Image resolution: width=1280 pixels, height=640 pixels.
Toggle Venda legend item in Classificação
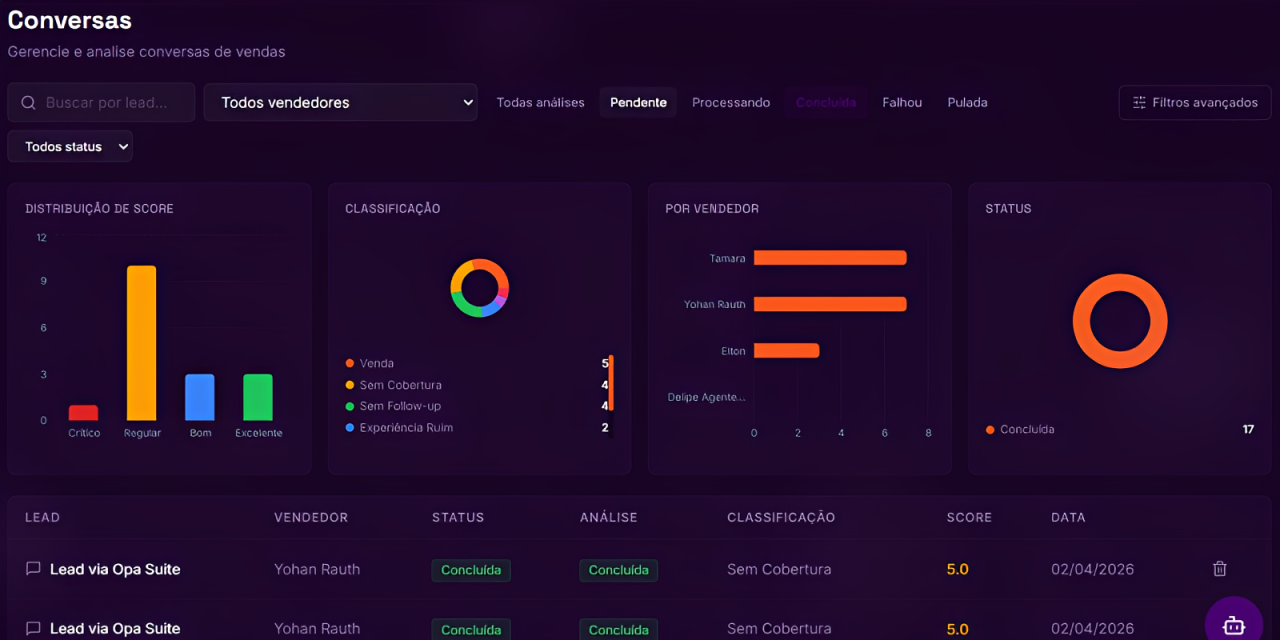coord(376,364)
